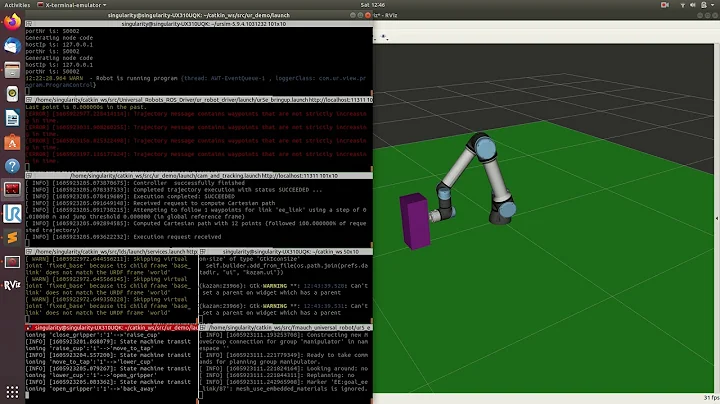Click Activities in the top bar
720x404 pixels.
pyautogui.click(x=17, y=5)
